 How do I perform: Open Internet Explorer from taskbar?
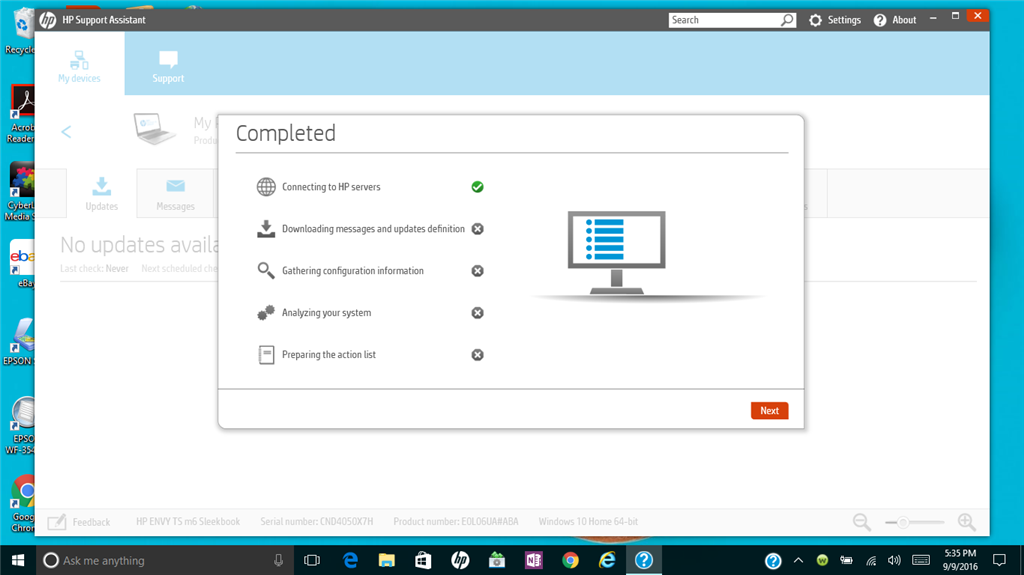tap(607, 560)
